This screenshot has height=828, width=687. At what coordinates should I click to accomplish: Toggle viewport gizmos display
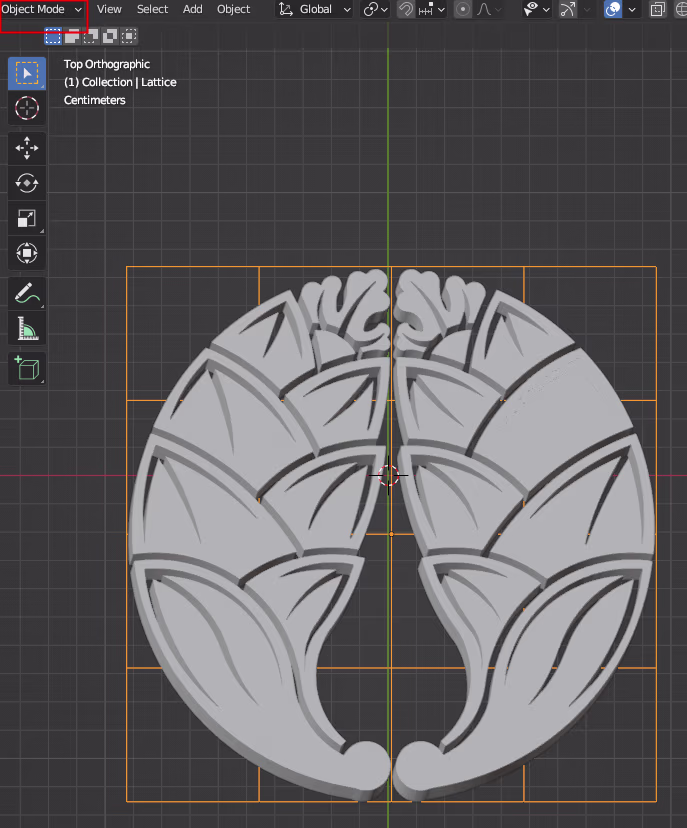[x=568, y=10]
